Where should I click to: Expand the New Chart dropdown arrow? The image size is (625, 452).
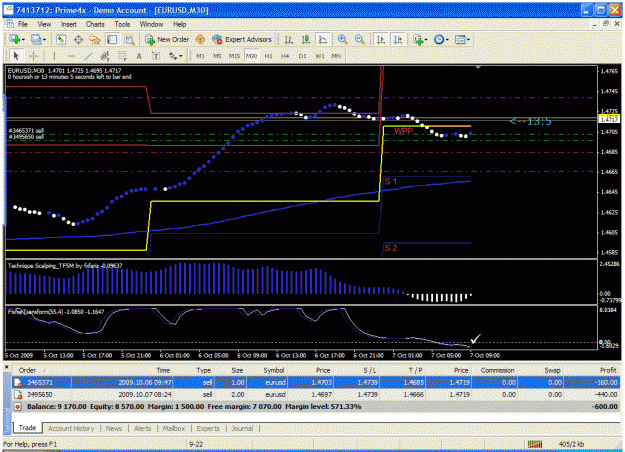(24, 40)
